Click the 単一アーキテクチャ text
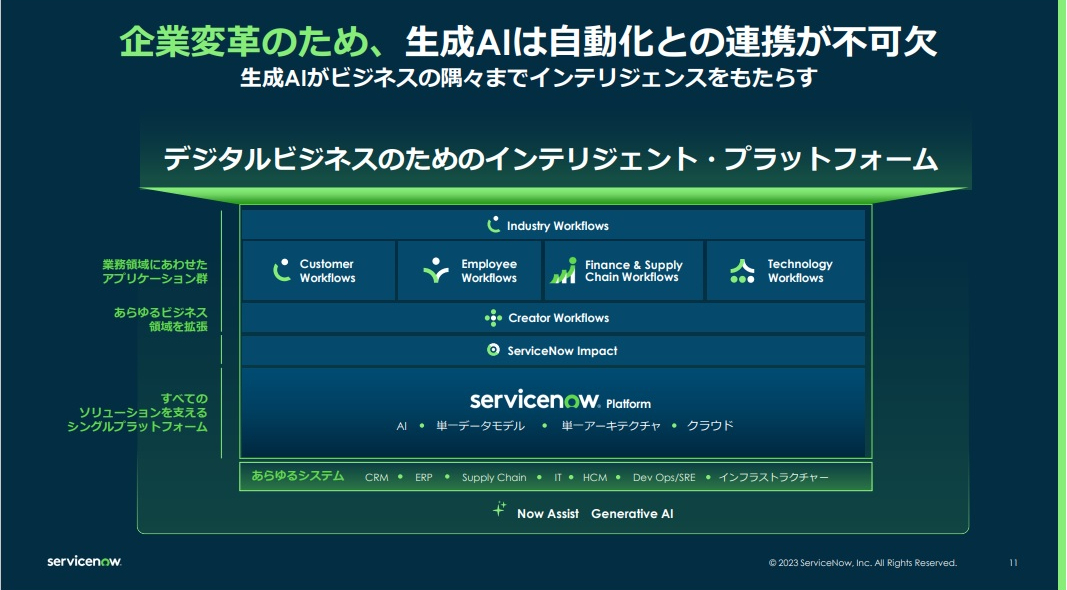 tap(610, 426)
